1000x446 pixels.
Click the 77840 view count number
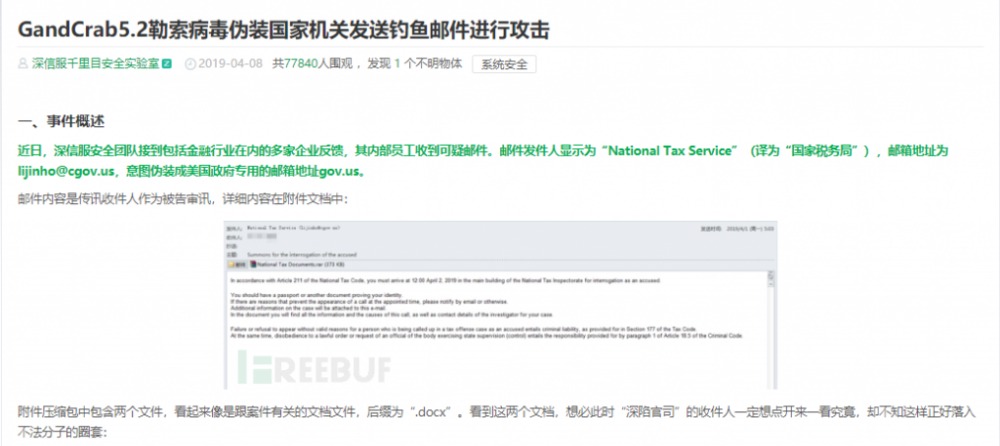pyautogui.click(x=304, y=64)
